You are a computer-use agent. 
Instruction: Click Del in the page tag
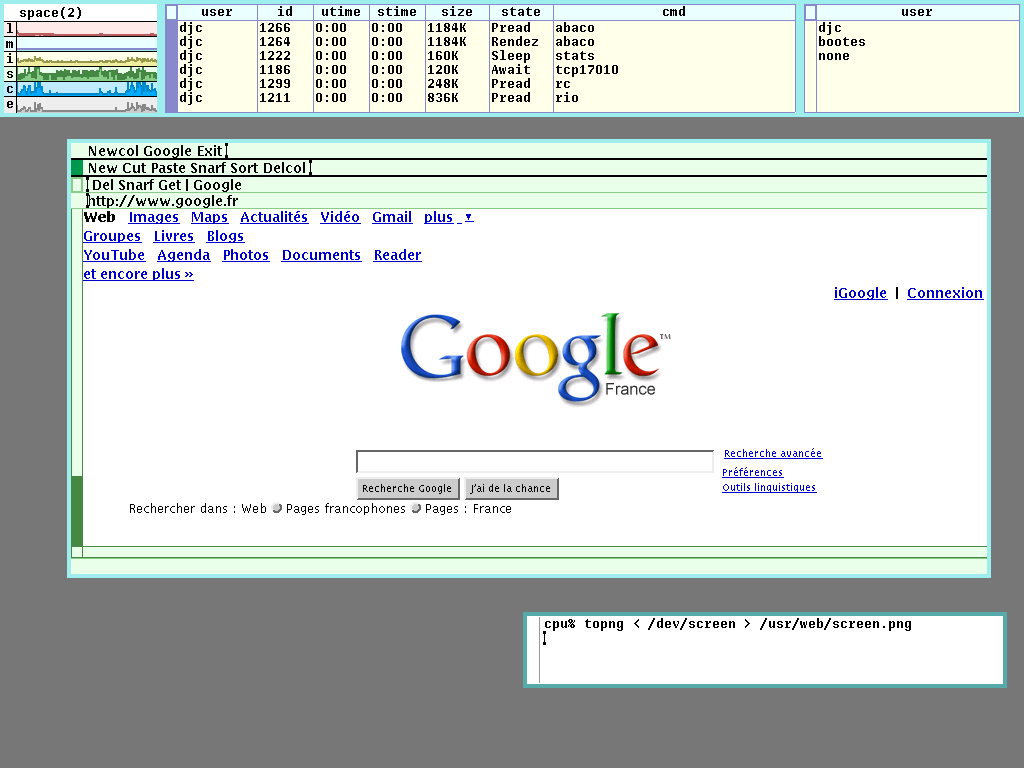pos(103,185)
